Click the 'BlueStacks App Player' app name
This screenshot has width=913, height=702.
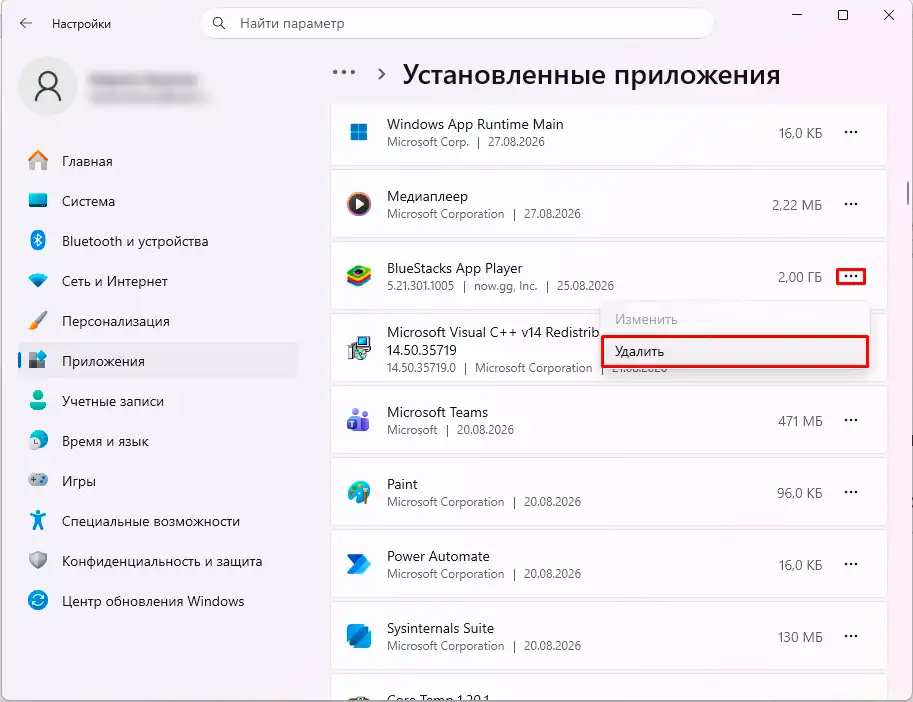pyautogui.click(x=455, y=268)
